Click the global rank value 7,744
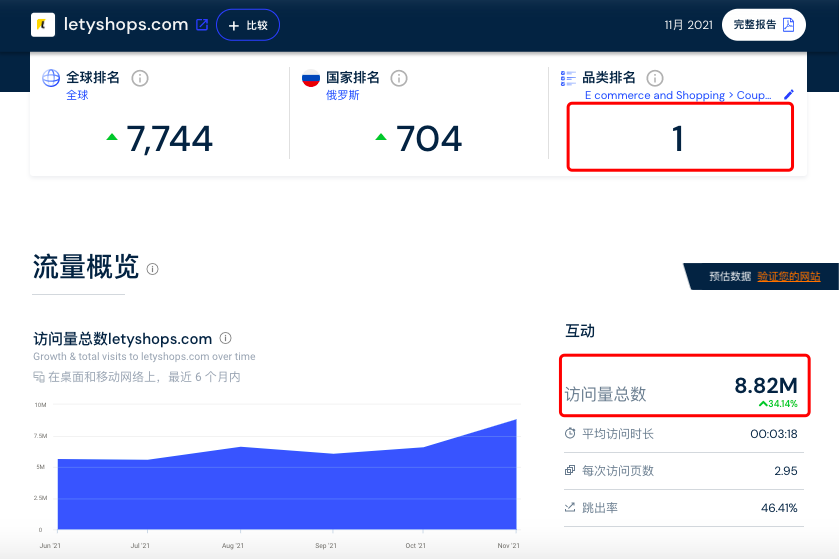The image size is (839, 559). (x=170, y=139)
